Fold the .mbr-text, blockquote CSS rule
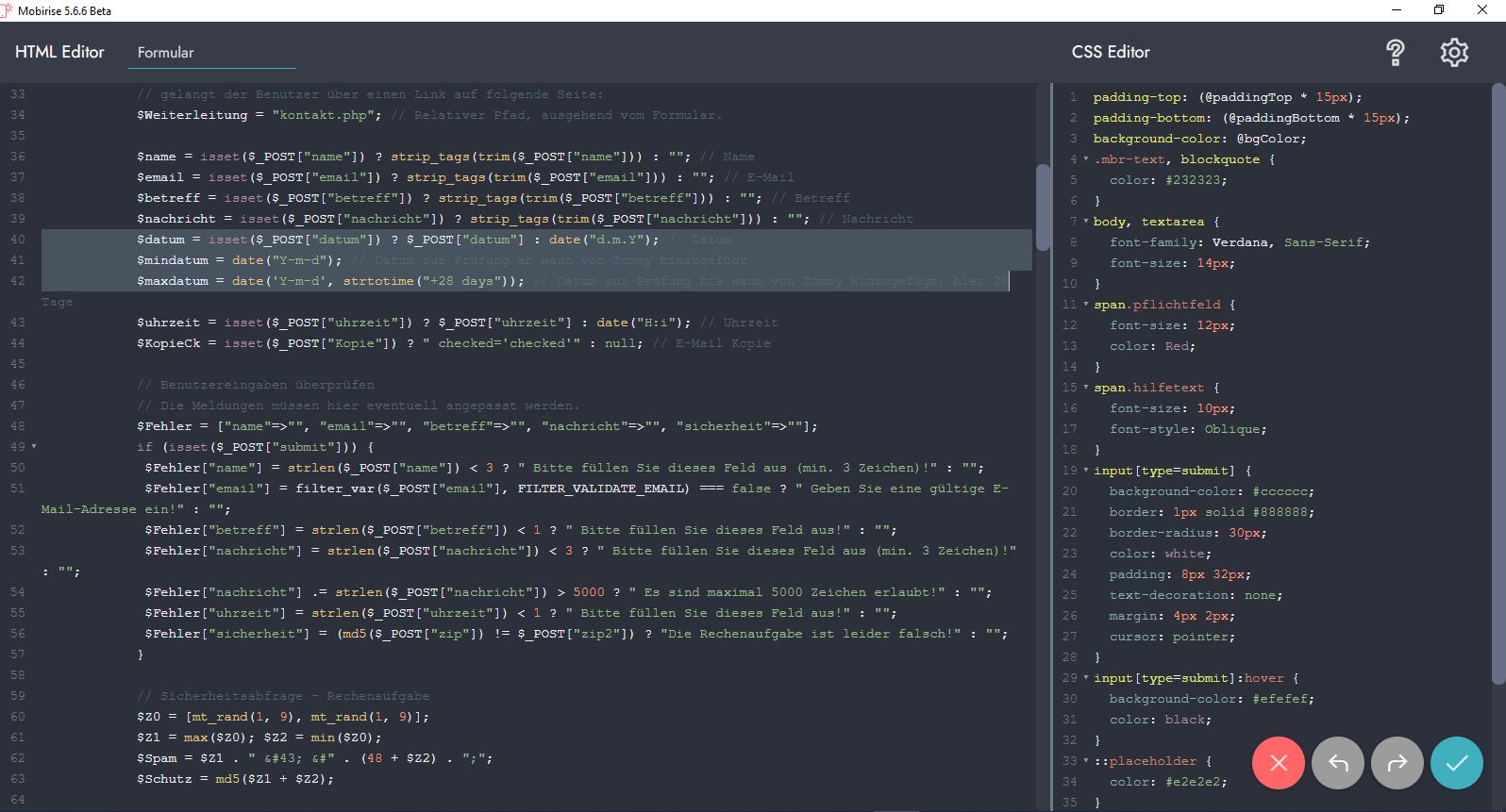1506x812 pixels. 1085,159
